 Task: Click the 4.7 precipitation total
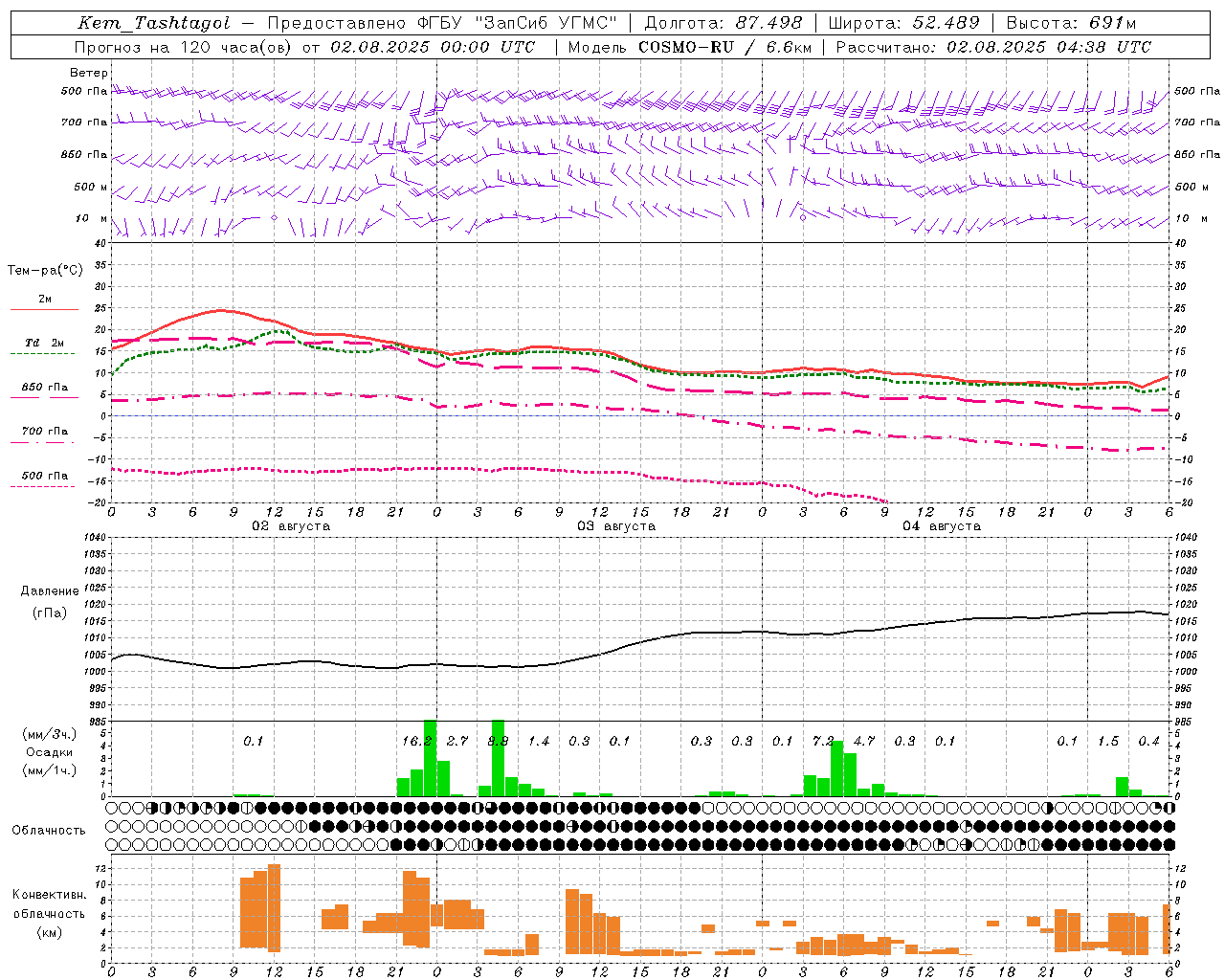point(864,741)
